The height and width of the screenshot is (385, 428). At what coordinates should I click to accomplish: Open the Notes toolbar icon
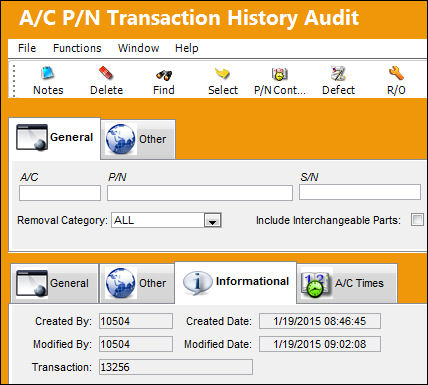coord(48,73)
